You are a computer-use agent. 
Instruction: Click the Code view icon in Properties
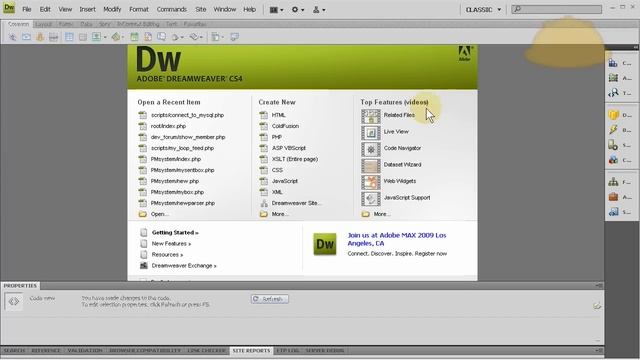13,302
